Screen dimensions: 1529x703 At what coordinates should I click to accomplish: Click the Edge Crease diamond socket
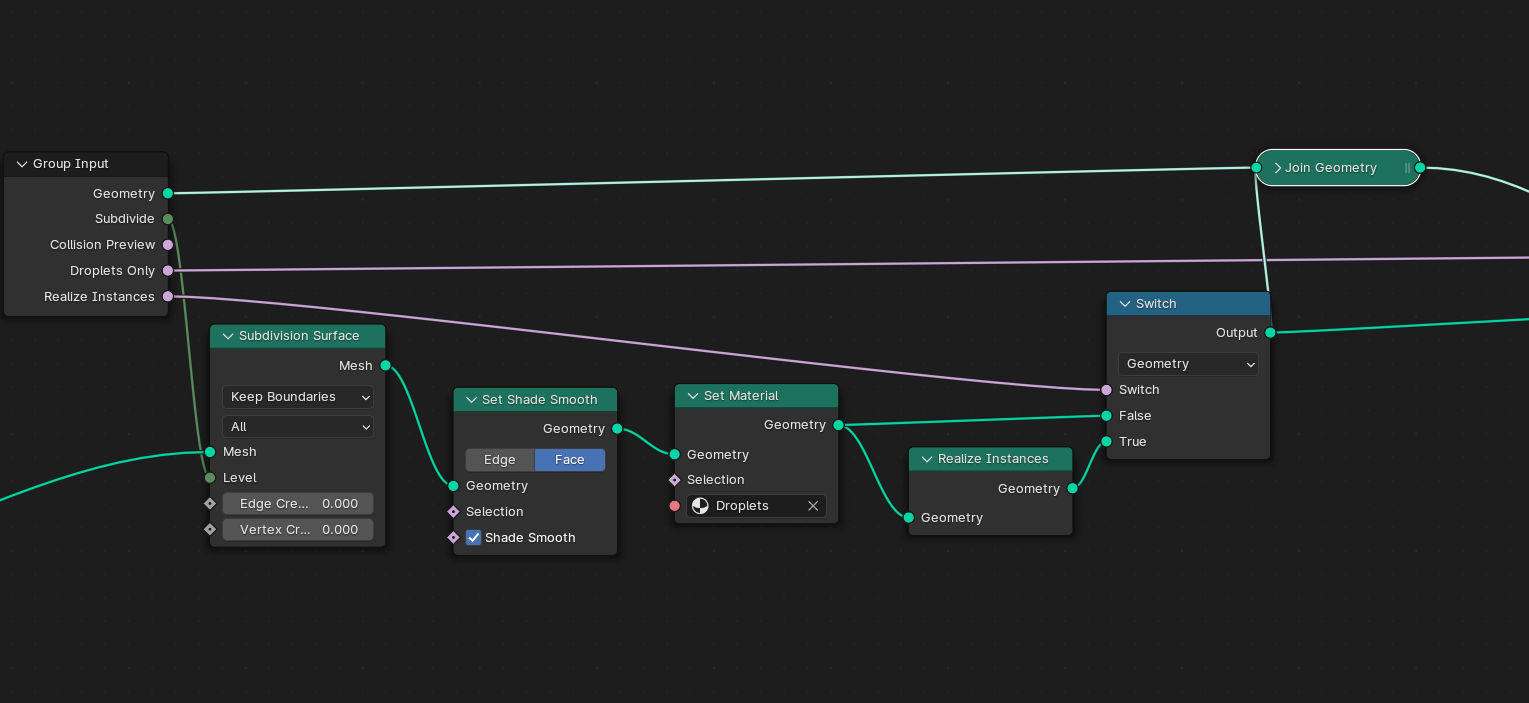210,504
